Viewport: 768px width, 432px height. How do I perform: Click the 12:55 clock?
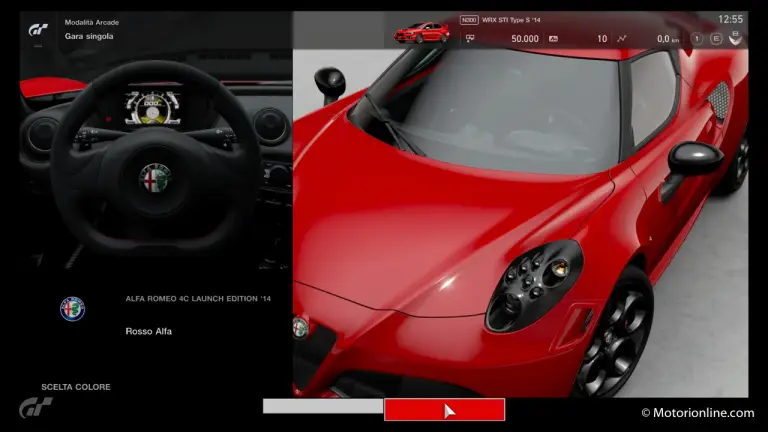[x=730, y=19]
